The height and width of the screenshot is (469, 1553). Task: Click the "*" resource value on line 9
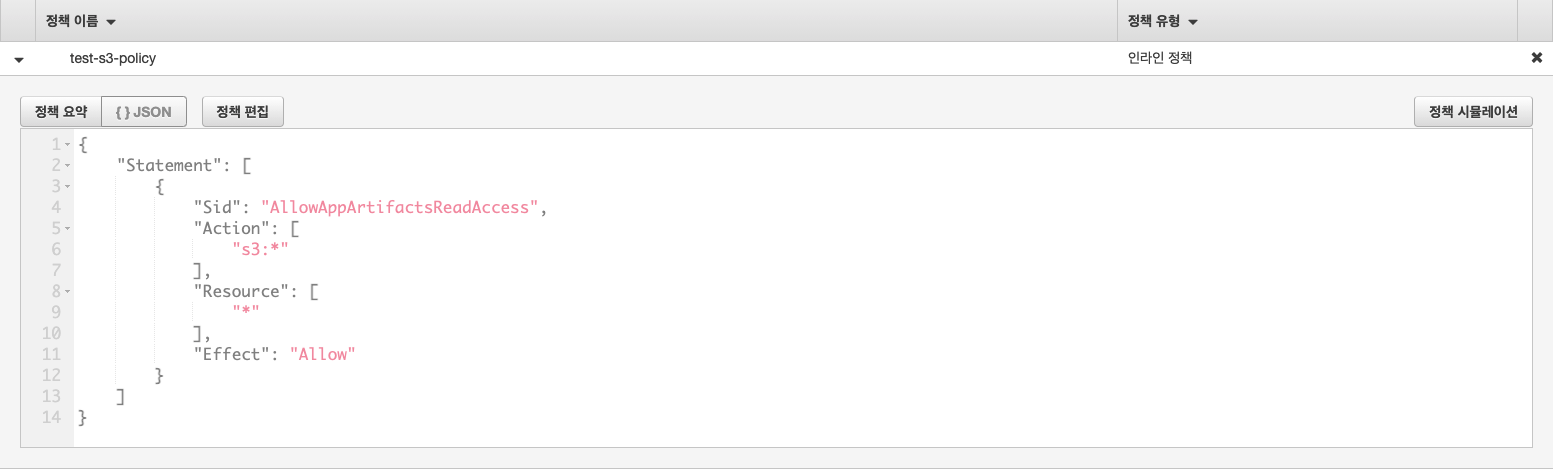click(x=245, y=312)
